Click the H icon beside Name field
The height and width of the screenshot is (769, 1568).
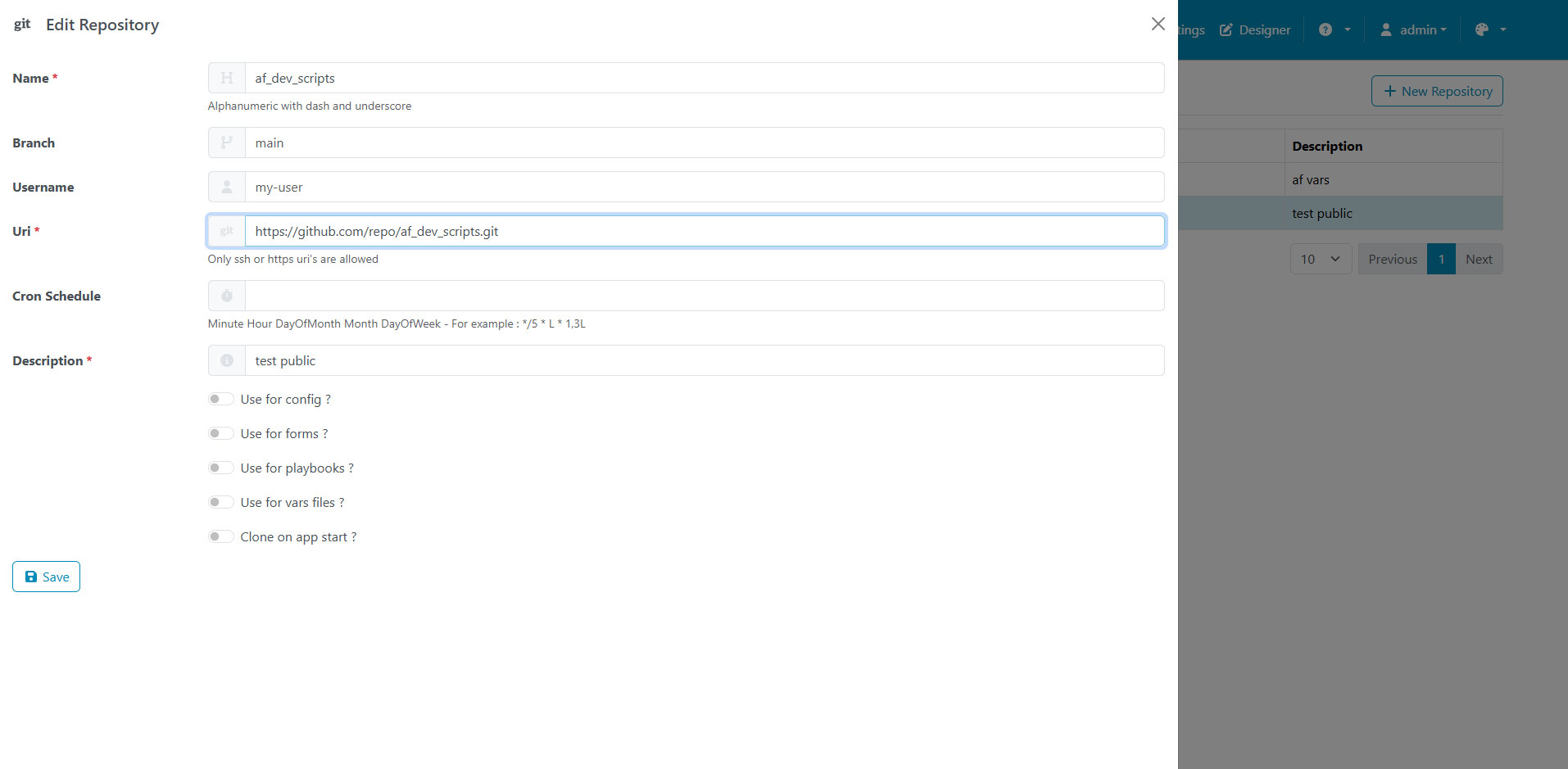click(x=226, y=78)
